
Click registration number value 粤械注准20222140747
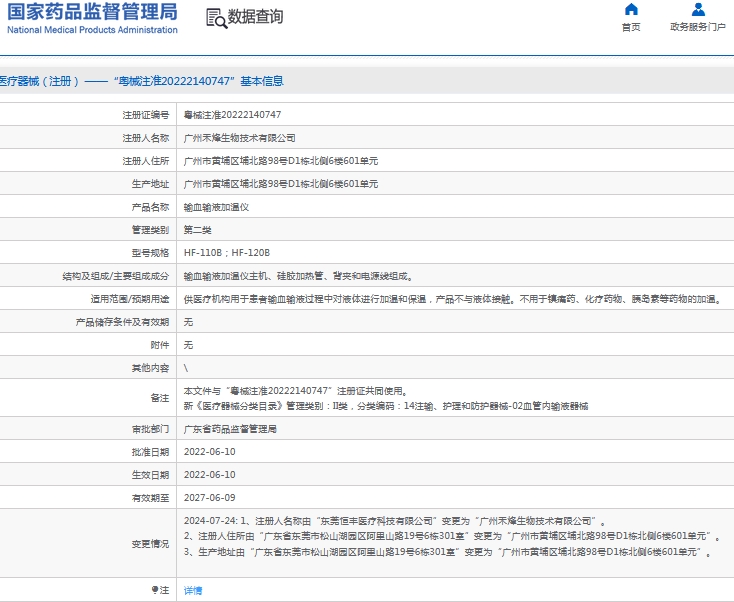coord(232,115)
